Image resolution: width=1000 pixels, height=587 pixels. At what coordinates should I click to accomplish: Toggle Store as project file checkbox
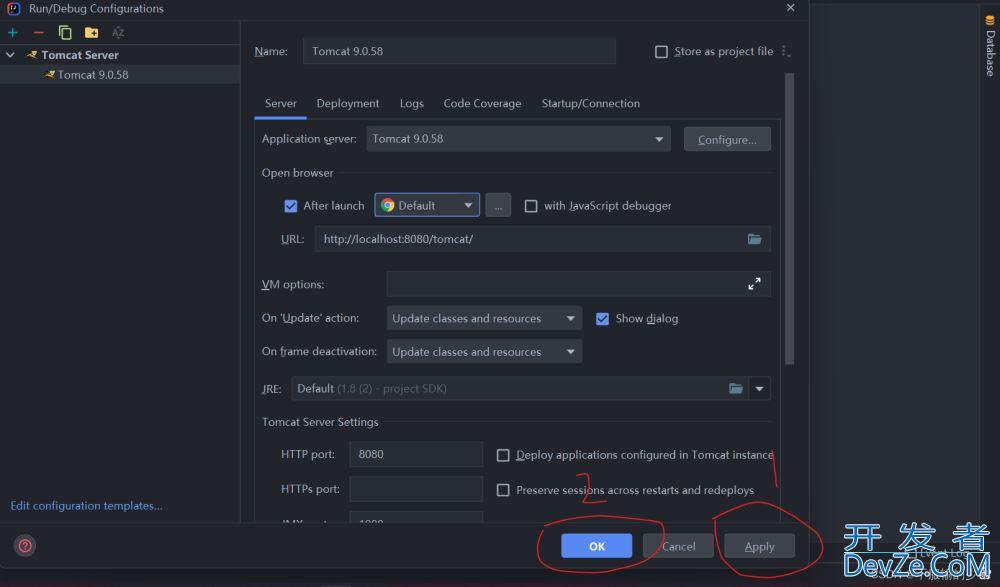pyautogui.click(x=661, y=52)
